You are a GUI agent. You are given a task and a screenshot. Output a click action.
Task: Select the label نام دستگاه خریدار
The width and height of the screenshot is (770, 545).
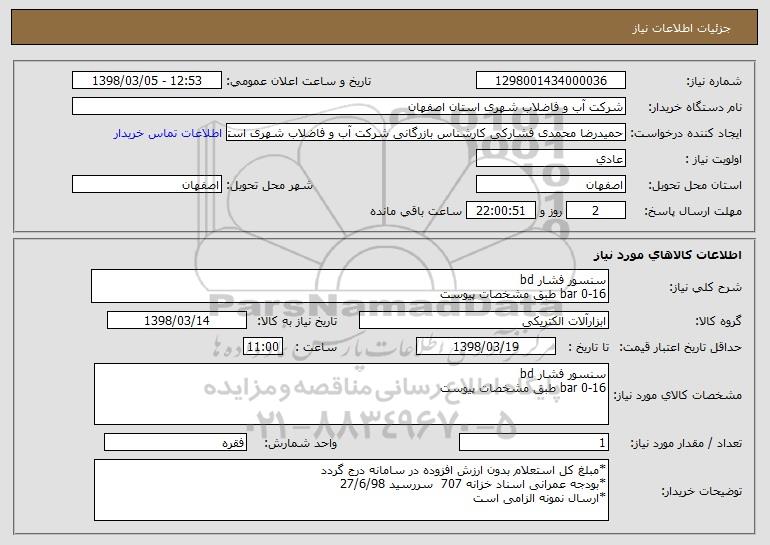(695, 107)
